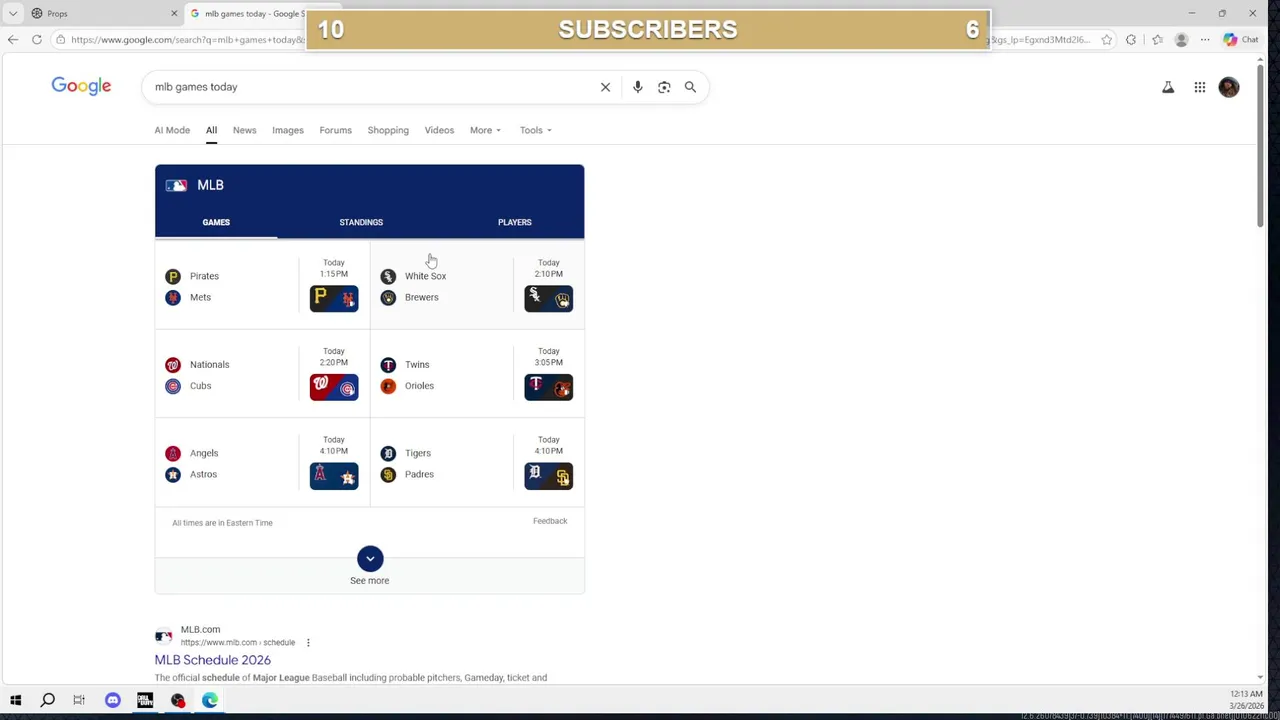Open the Tigers vs Padres game
Viewport: 1280px width, 720px height.
tap(477, 462)
